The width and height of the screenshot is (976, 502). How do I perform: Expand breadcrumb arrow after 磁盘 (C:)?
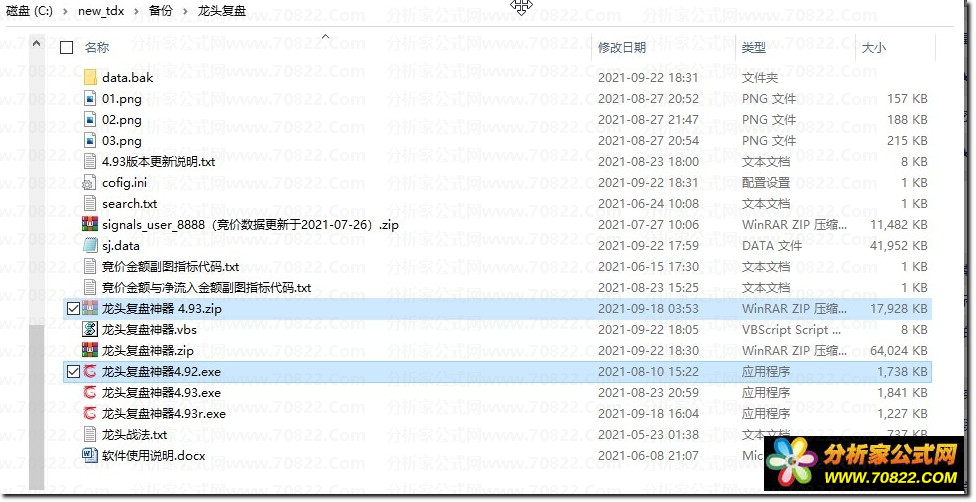(65, 11)
